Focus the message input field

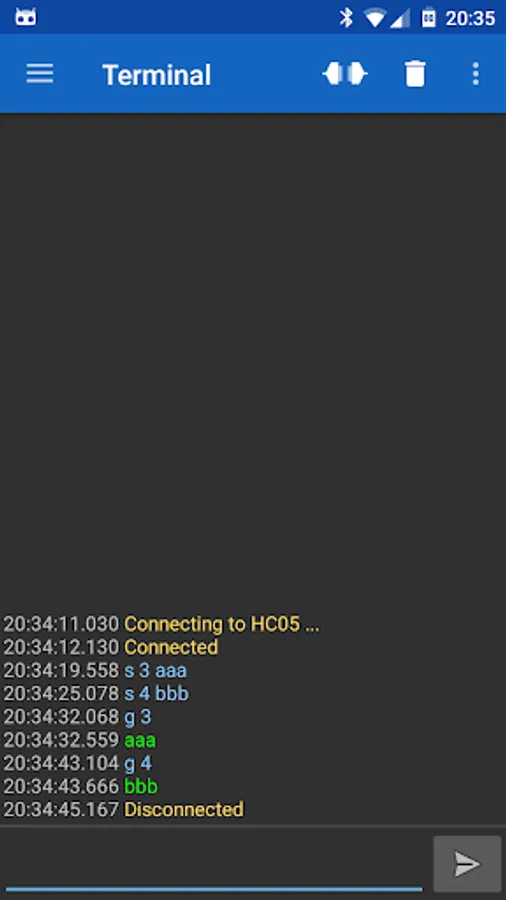pos(214,863)
